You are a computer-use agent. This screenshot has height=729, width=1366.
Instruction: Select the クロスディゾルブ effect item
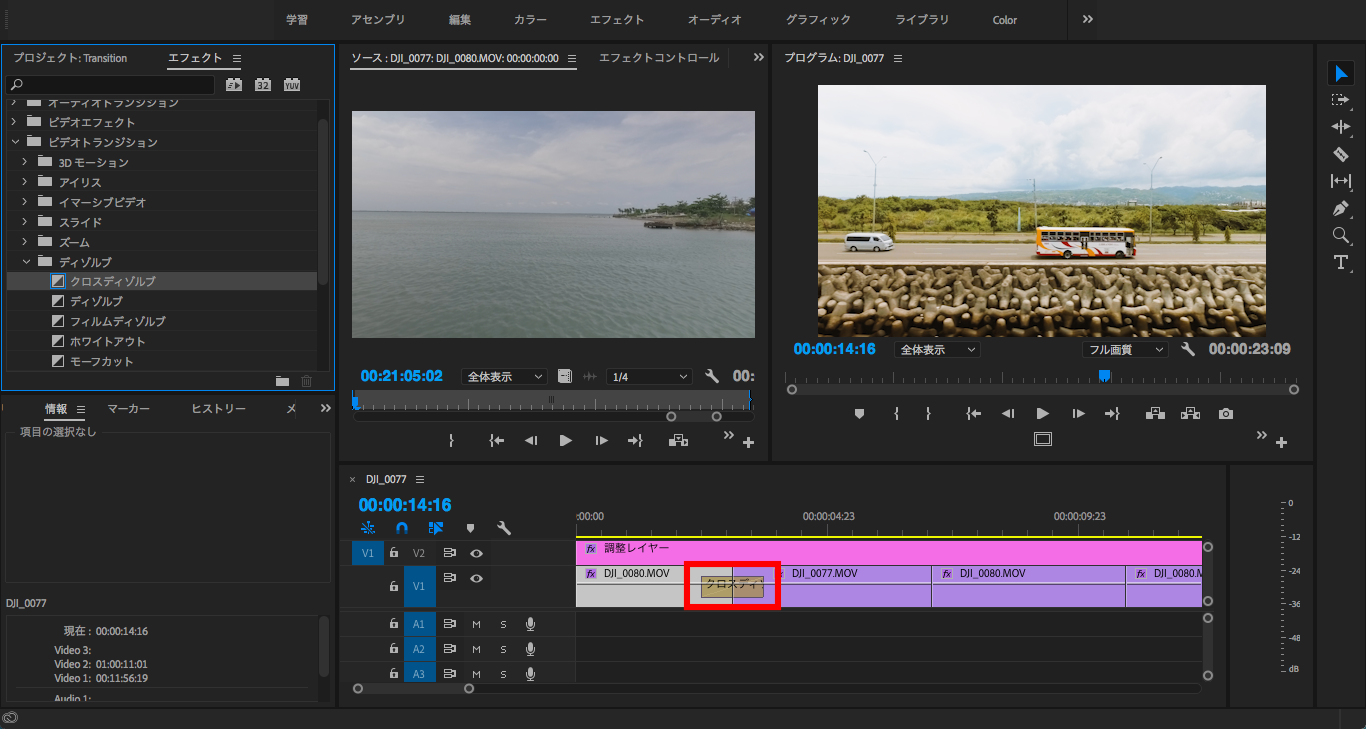112,282
